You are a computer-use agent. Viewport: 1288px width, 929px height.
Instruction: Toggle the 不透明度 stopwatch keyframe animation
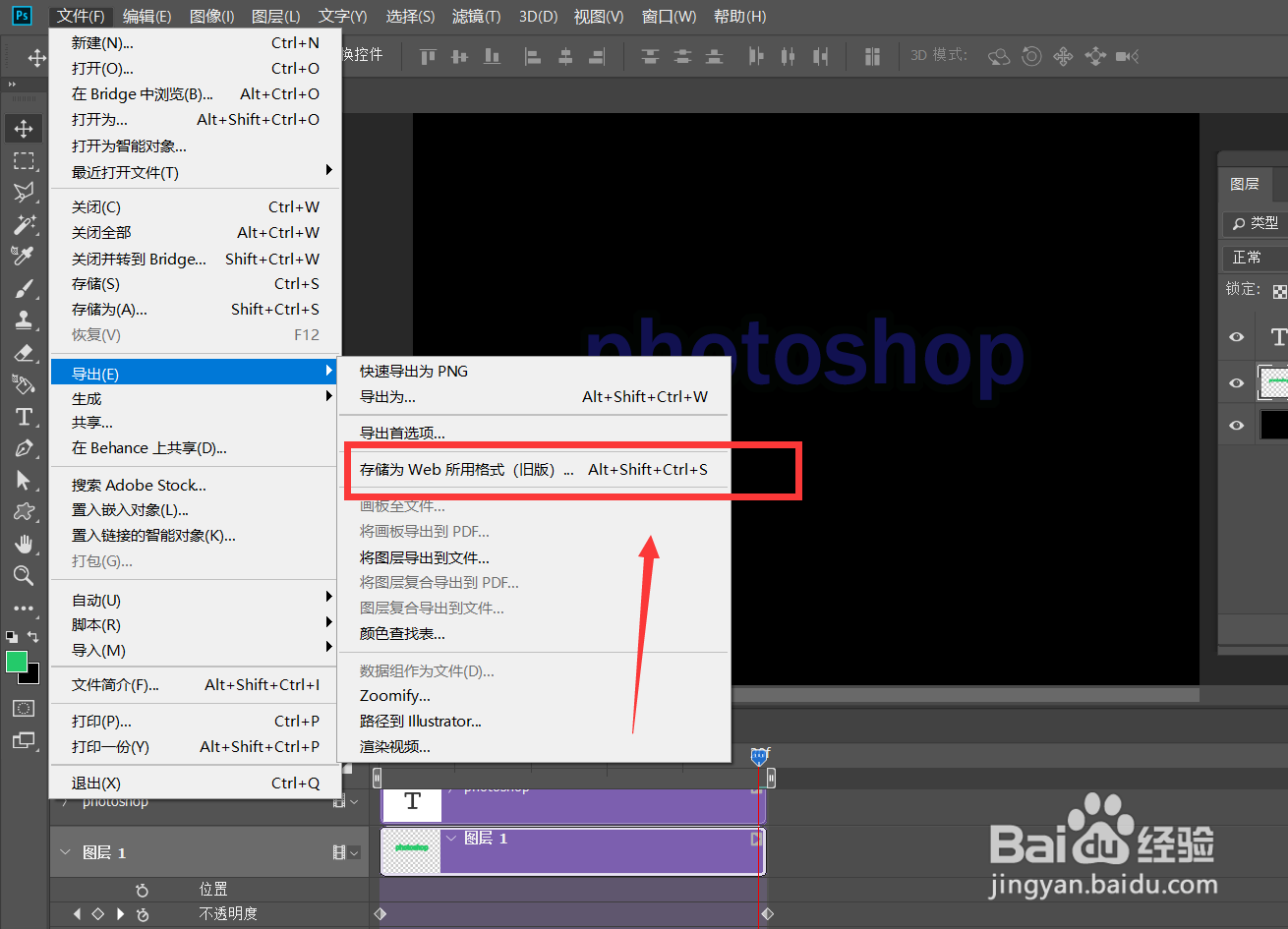tap(143, 914)
